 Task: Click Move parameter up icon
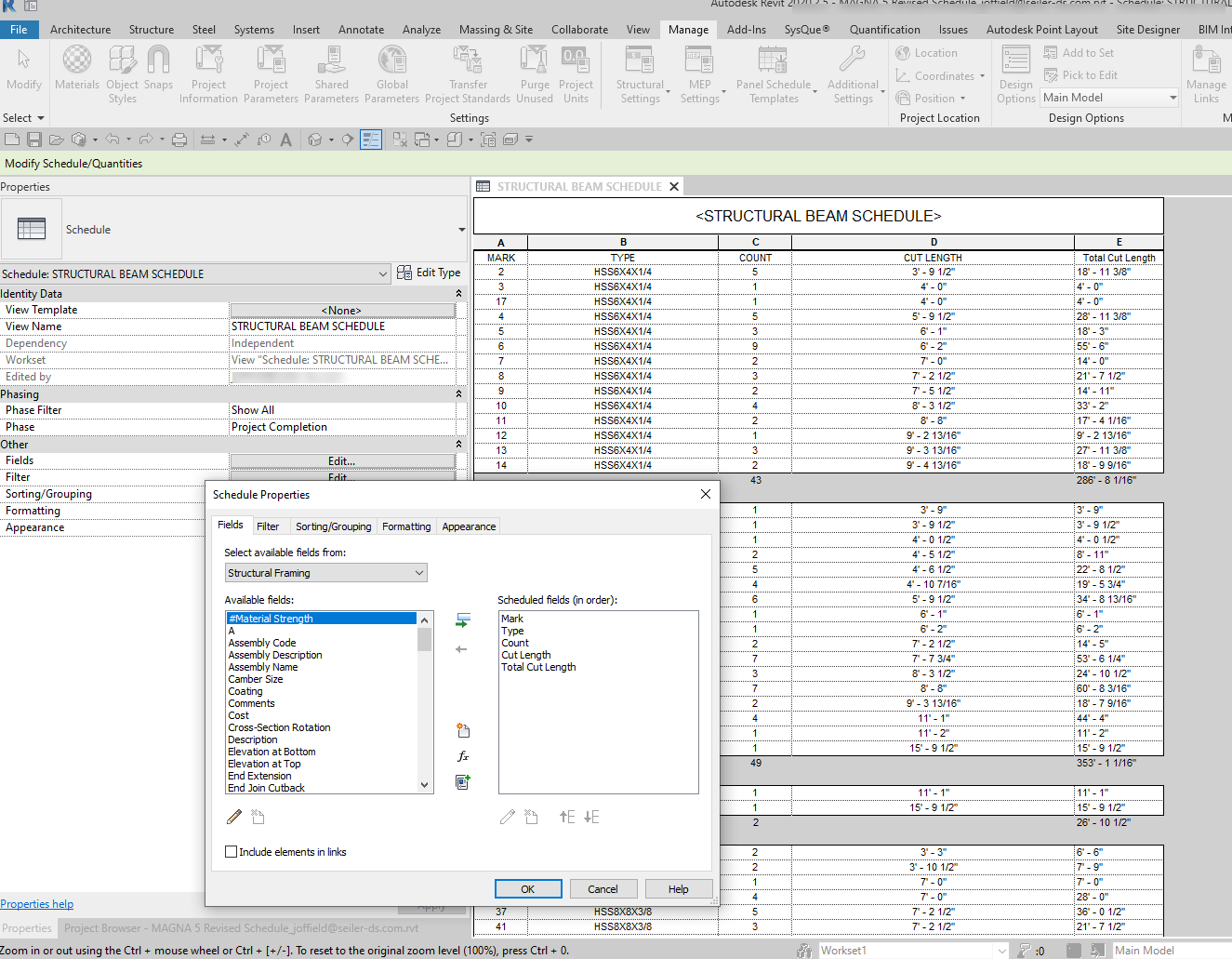coord(567,817)
